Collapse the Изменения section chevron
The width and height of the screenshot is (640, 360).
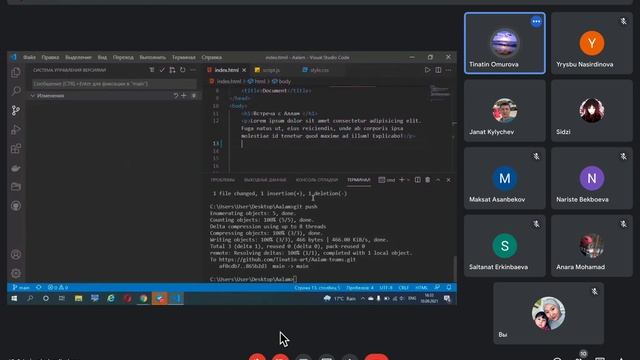point(33,96)
